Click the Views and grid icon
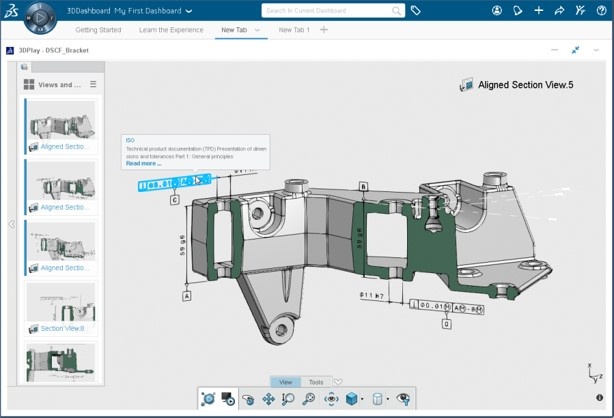Image resolution: width=614 pixels, height=418 pixels. pyautogui.click(x=29, y=84)
